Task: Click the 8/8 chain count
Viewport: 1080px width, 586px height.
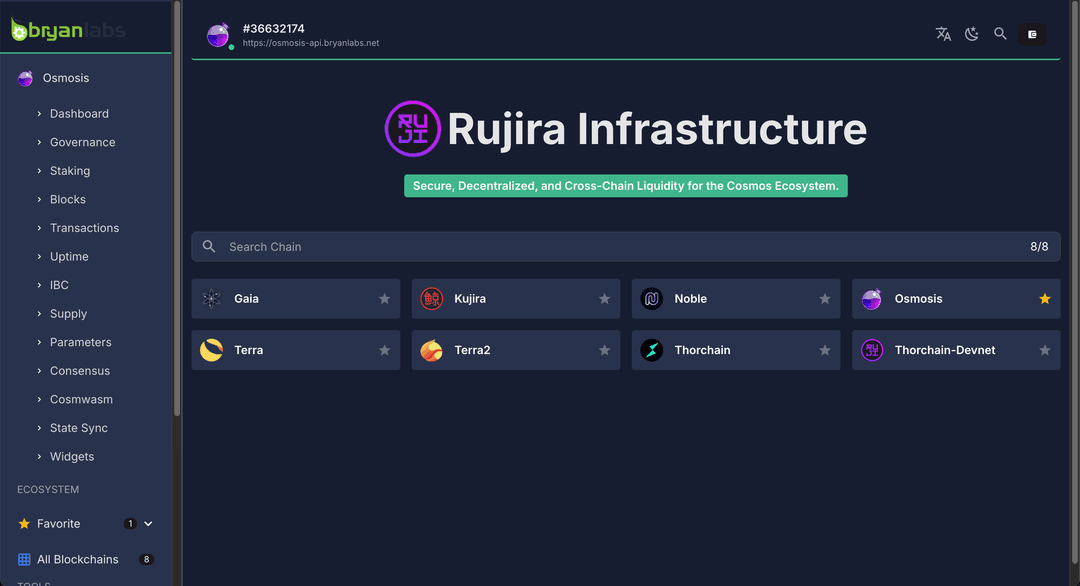Action: (1039, 247)
